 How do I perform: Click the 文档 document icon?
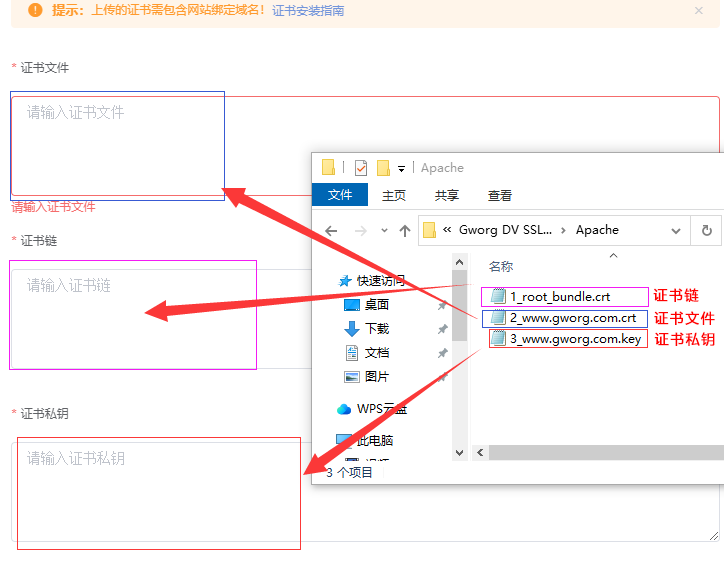tap(352, 353)
